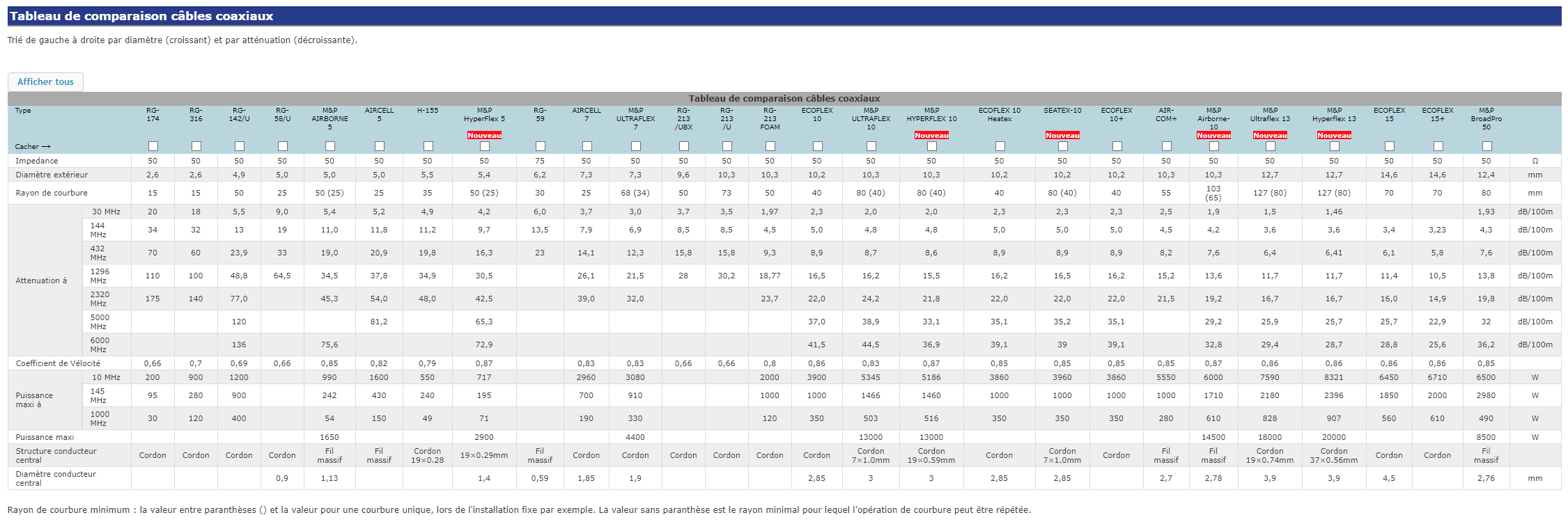Image resolution: width=1568 pixels, height=522 pixels.
Task: Hide the AIRCELL 5 column via checkbox
Action: click(x=380, y=146)
